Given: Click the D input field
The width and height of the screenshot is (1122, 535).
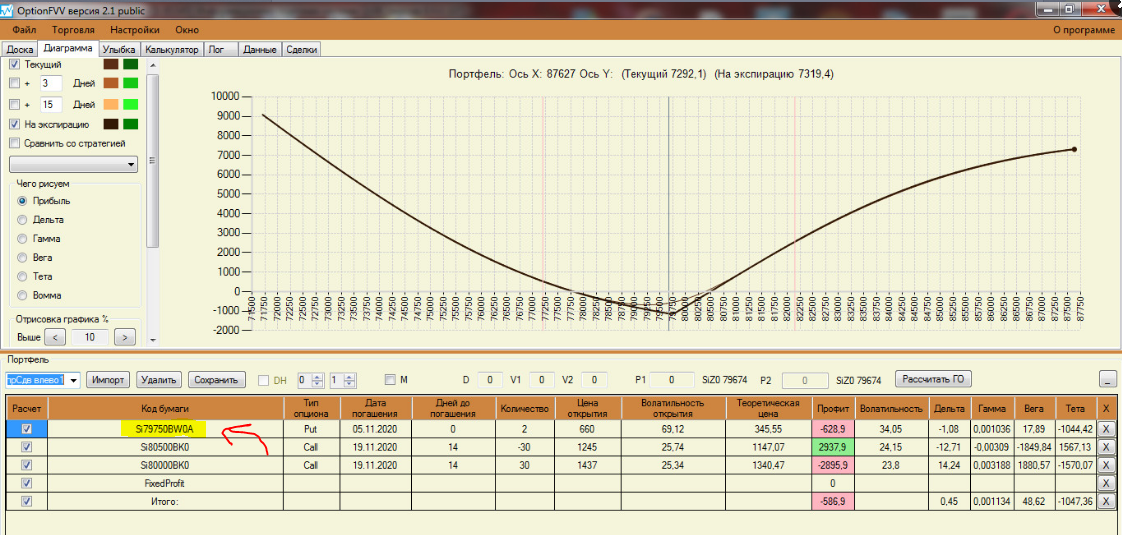Looking at the screenshot, I should click(x=490, y=380).
